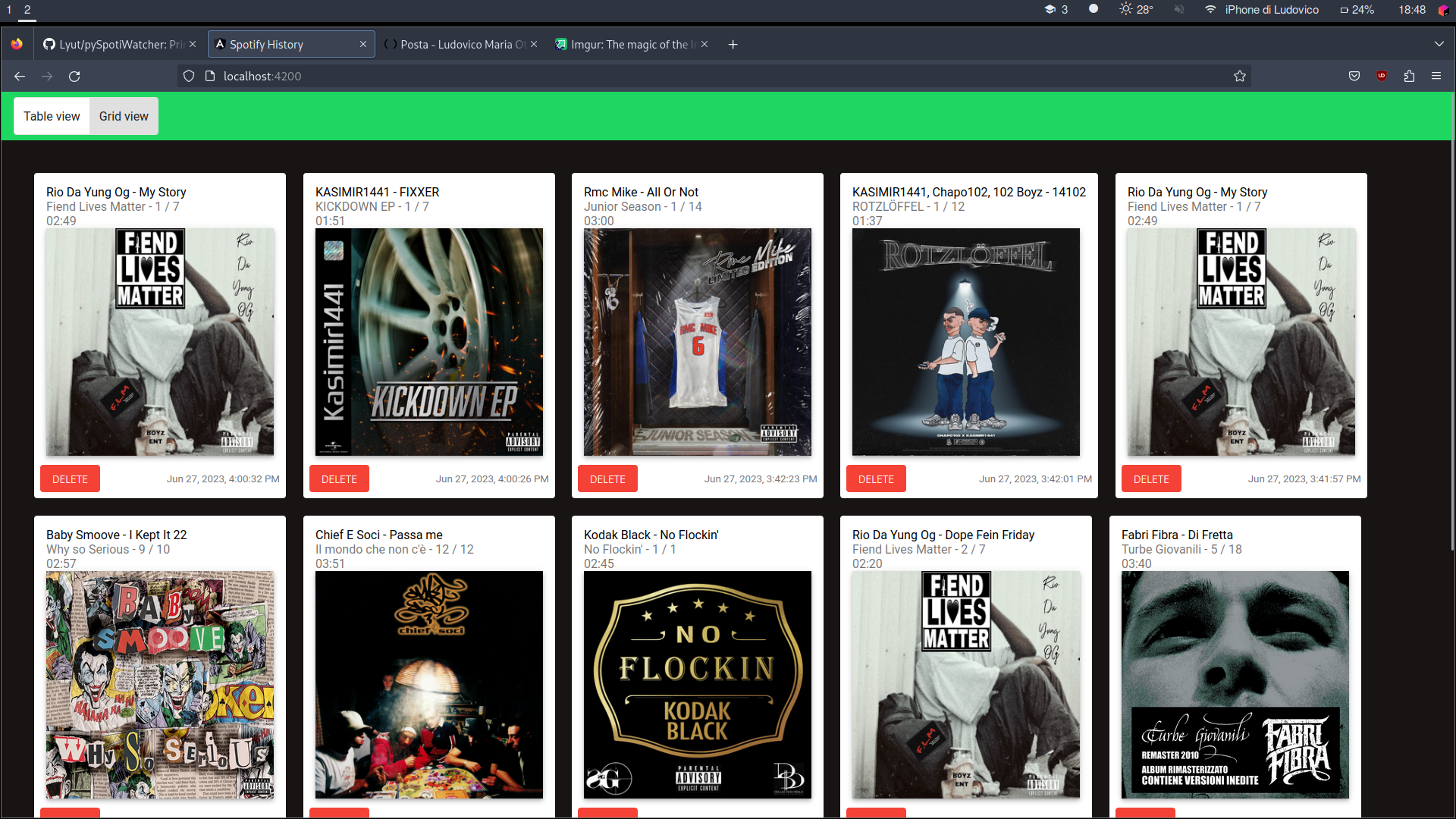Switch to Table view
1456x819 pixels.
52,116
